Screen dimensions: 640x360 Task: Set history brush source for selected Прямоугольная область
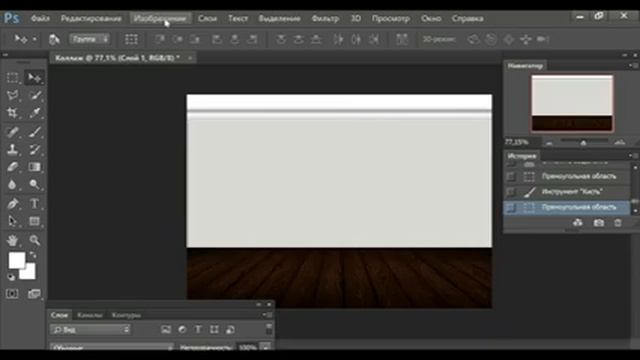point(511,207)
